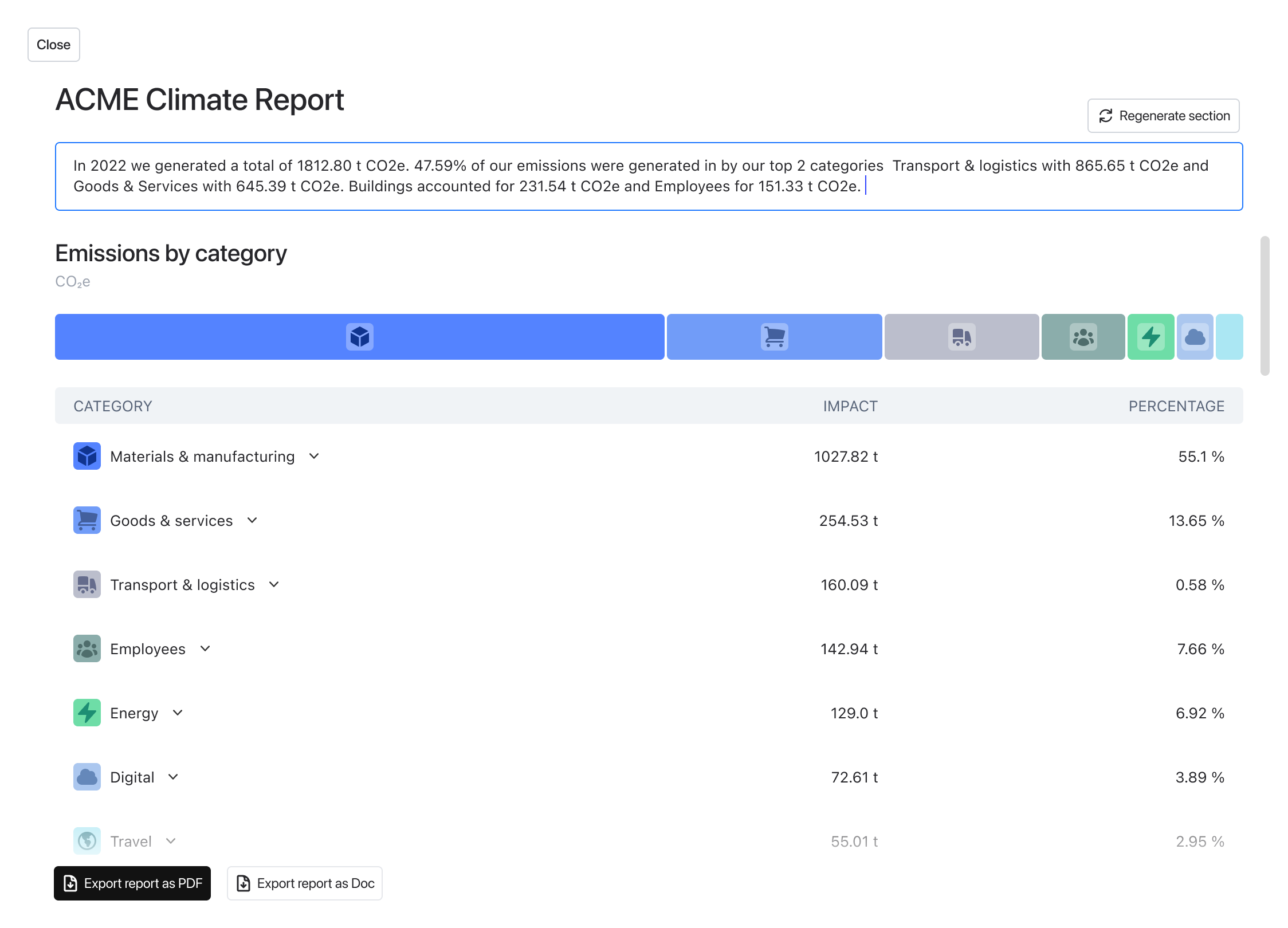Expand the Materials & manufacturing row chevron

click(x=314, y=457)
